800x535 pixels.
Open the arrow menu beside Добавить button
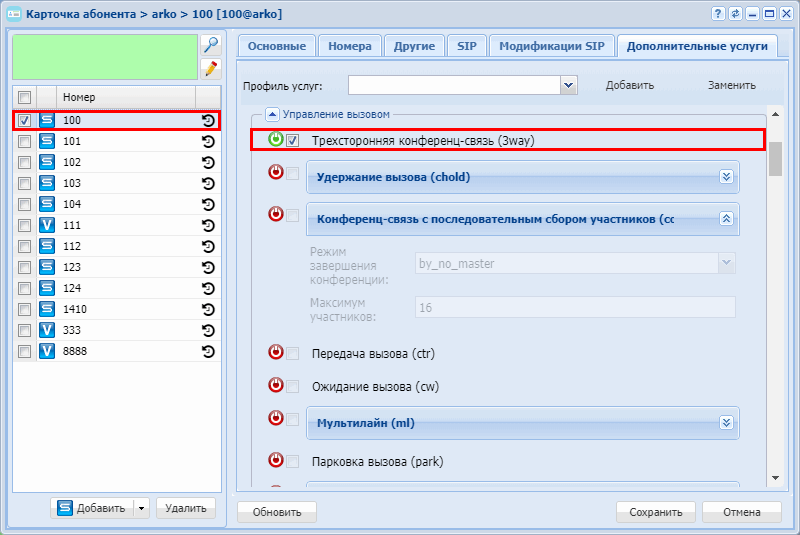(141, 508)
